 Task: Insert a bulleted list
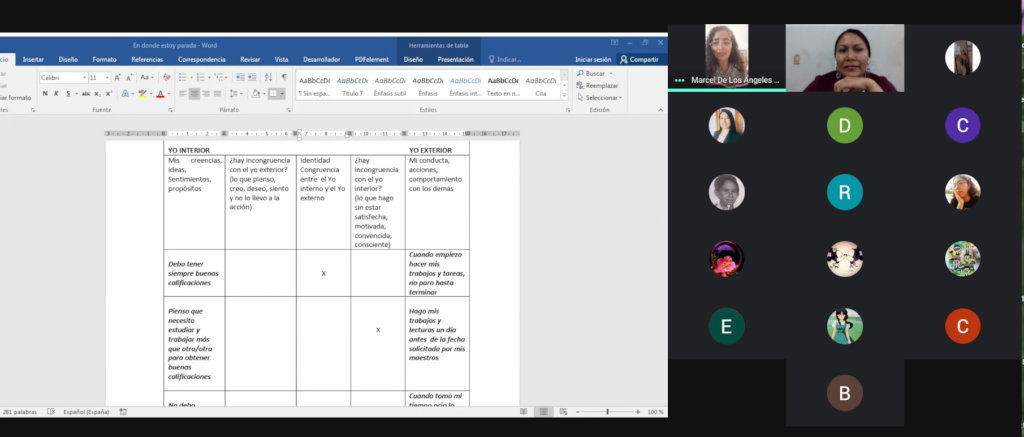pos(182,77)
